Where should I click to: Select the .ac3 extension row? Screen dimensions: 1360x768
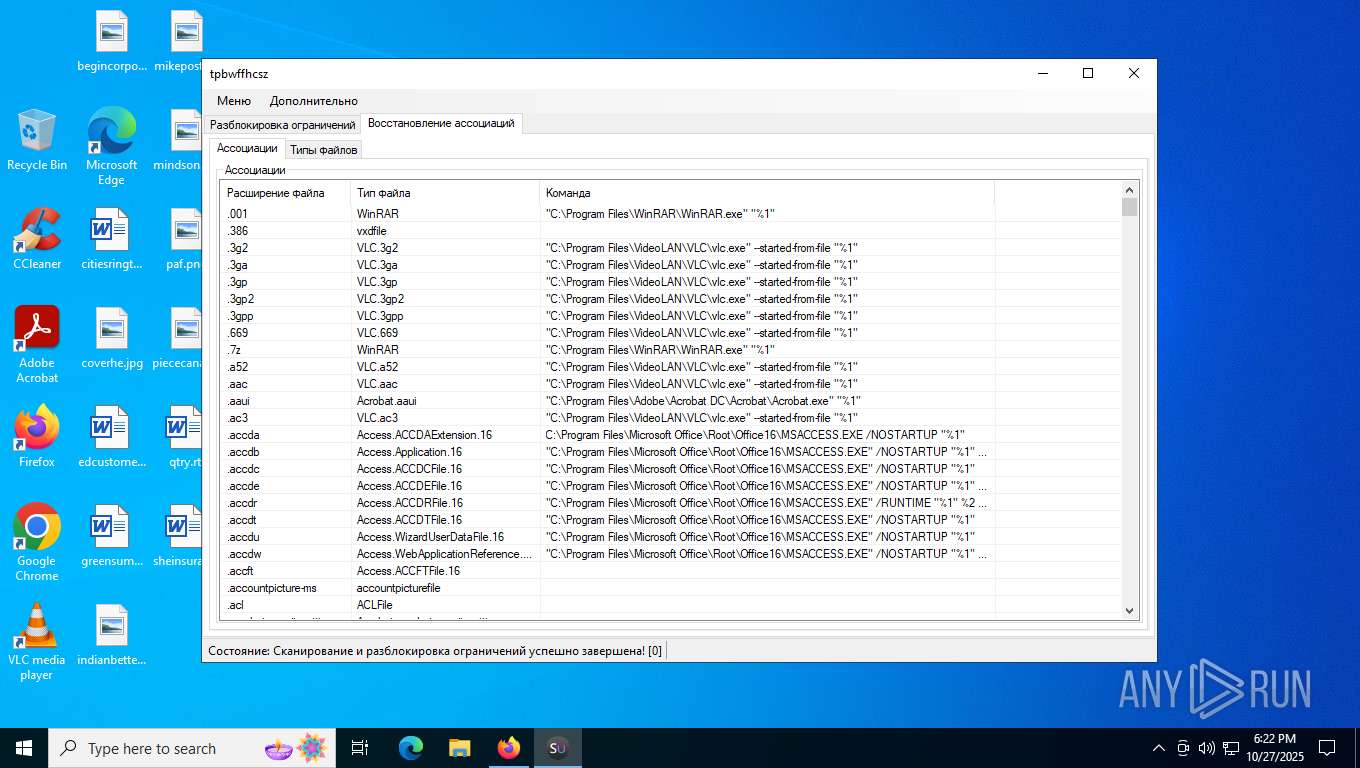click(670, 417)
